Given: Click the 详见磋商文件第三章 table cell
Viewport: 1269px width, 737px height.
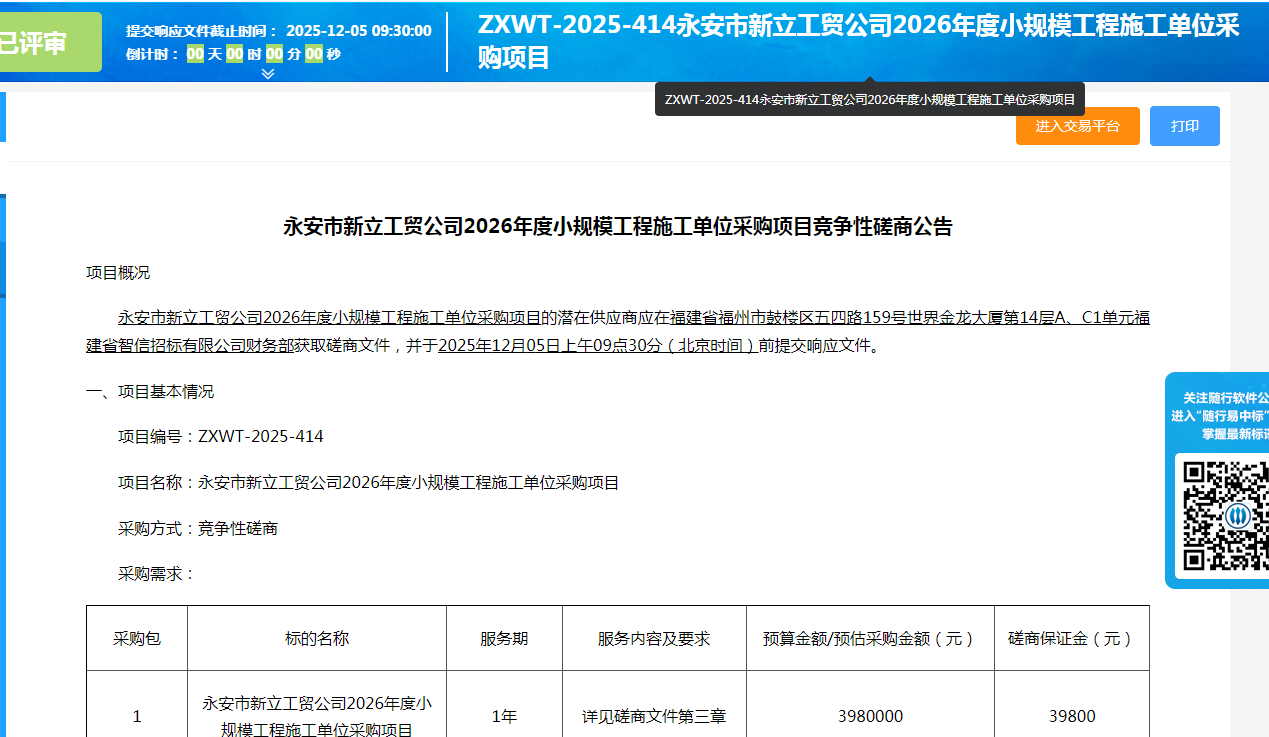Looking at the screenshot, I should coord(654,716).
